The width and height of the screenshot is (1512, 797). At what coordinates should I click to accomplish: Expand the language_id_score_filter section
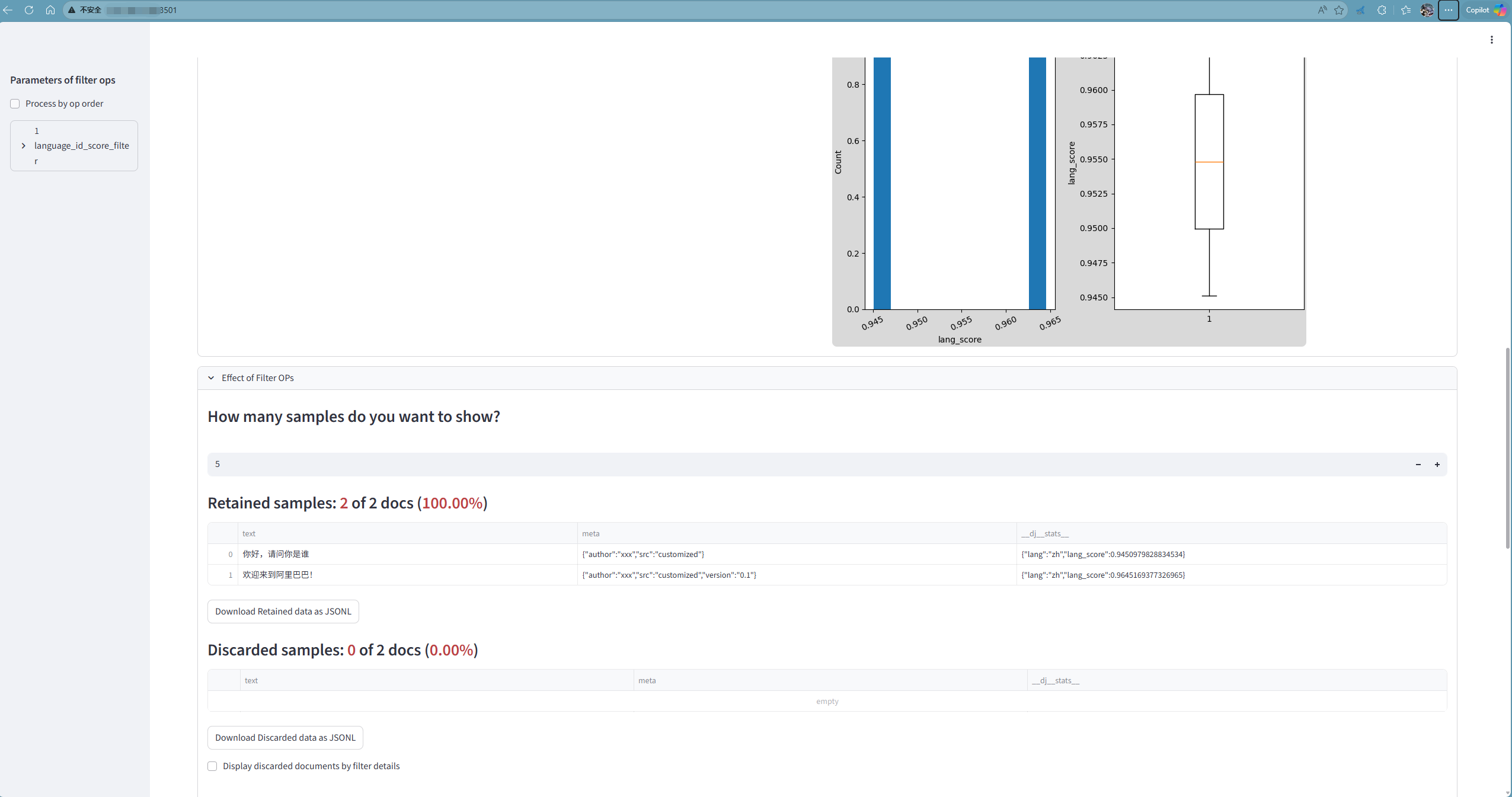(24, 146)
